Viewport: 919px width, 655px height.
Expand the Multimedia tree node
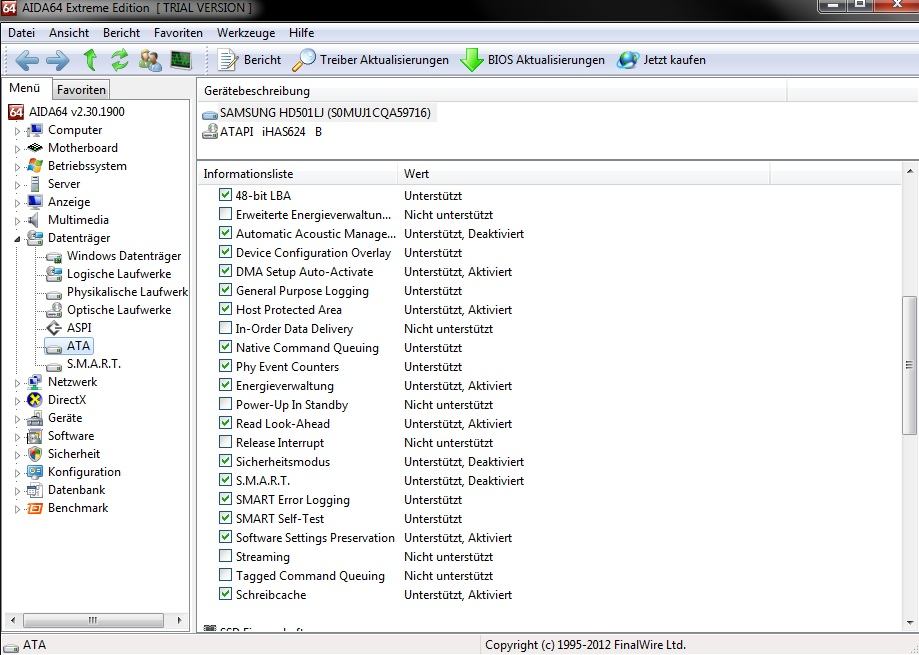tap(18, 221)
